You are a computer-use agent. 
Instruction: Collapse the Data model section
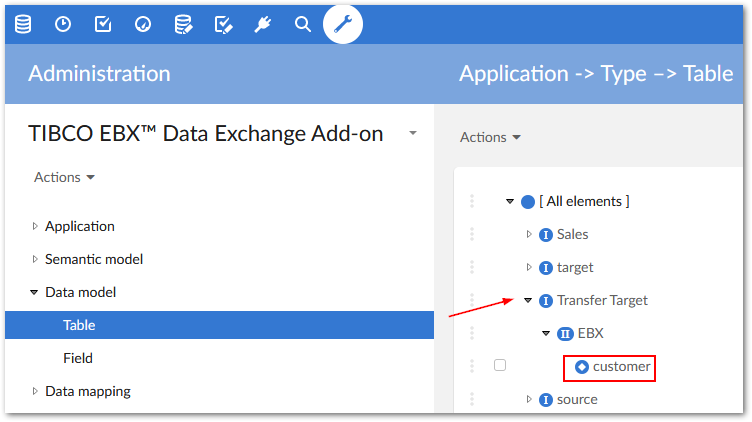34,292
